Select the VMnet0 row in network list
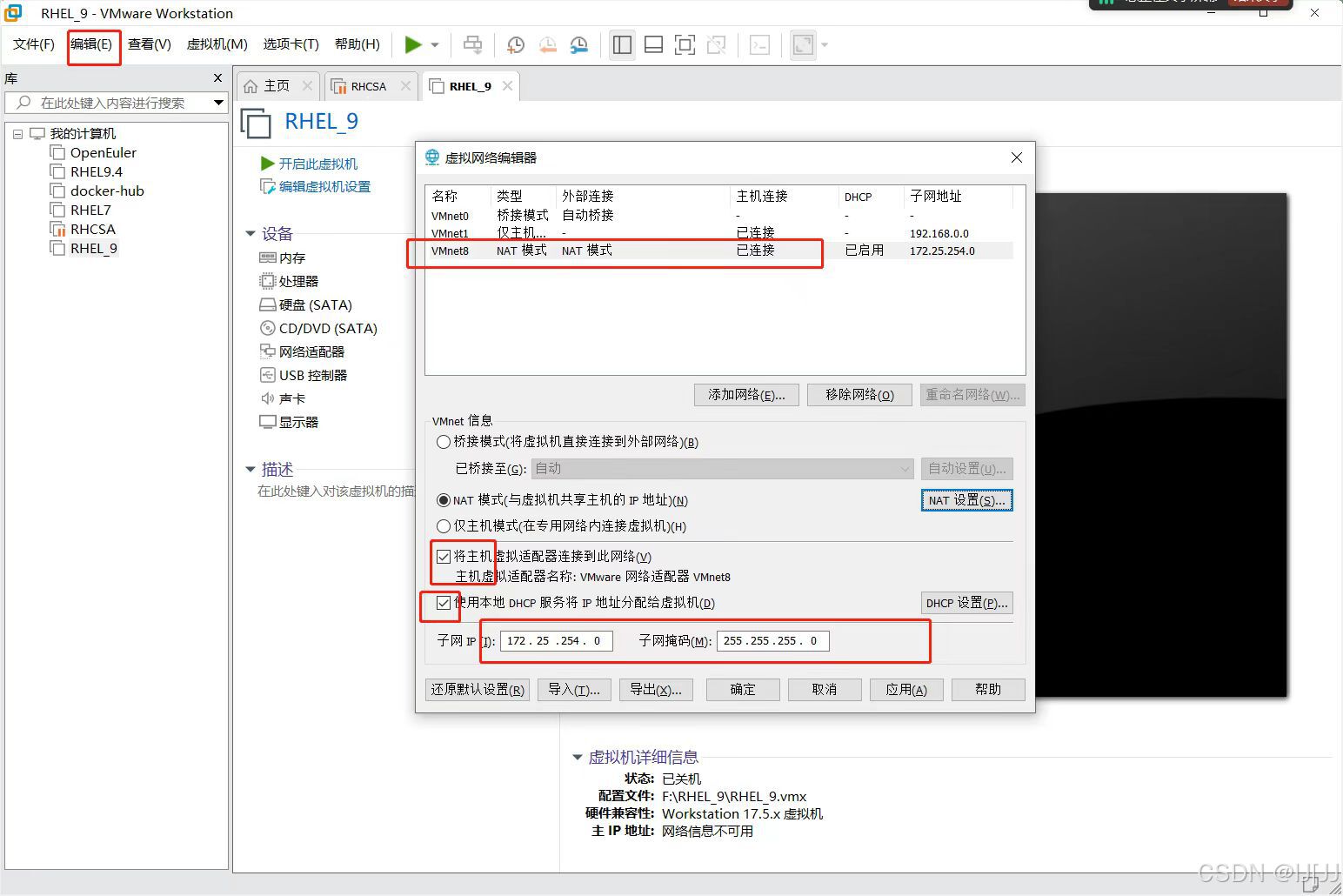This screenshot has height=896, width=1343. coord(719,215)
